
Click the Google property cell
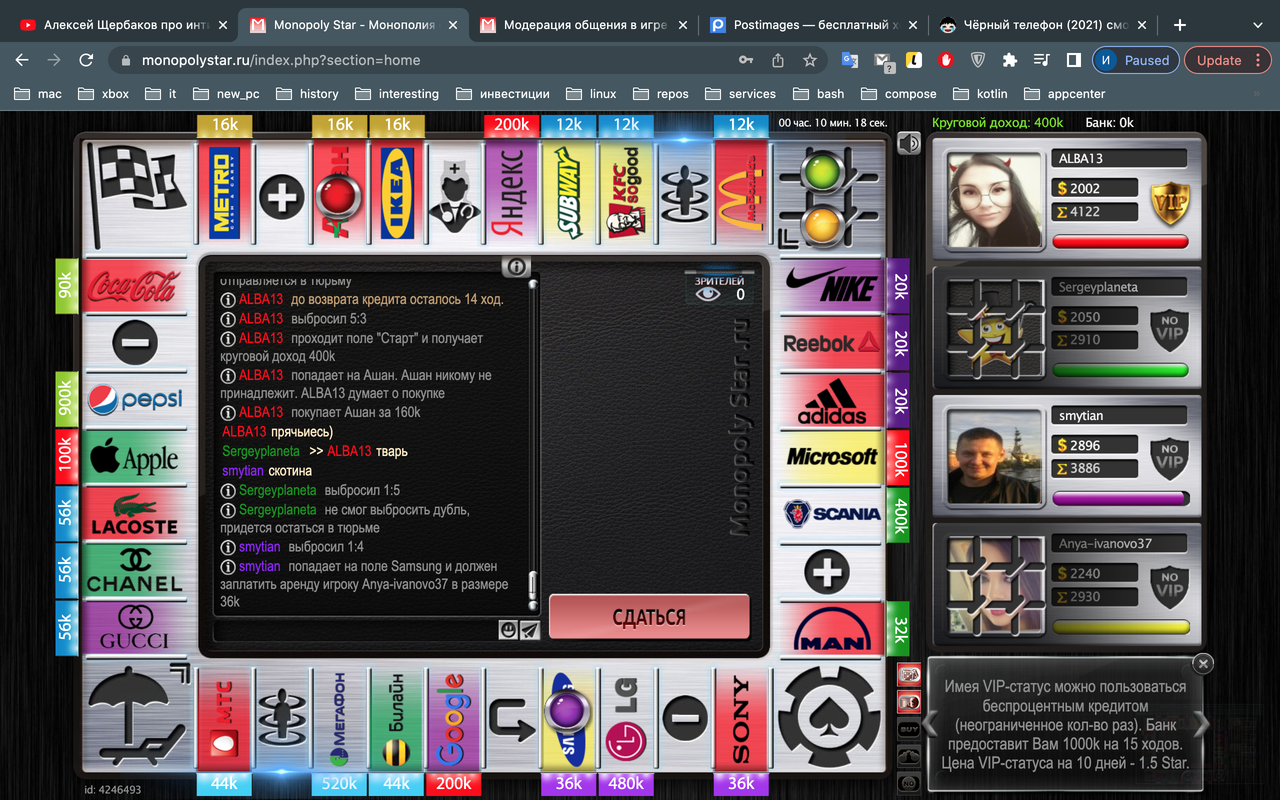pos(454,720)
